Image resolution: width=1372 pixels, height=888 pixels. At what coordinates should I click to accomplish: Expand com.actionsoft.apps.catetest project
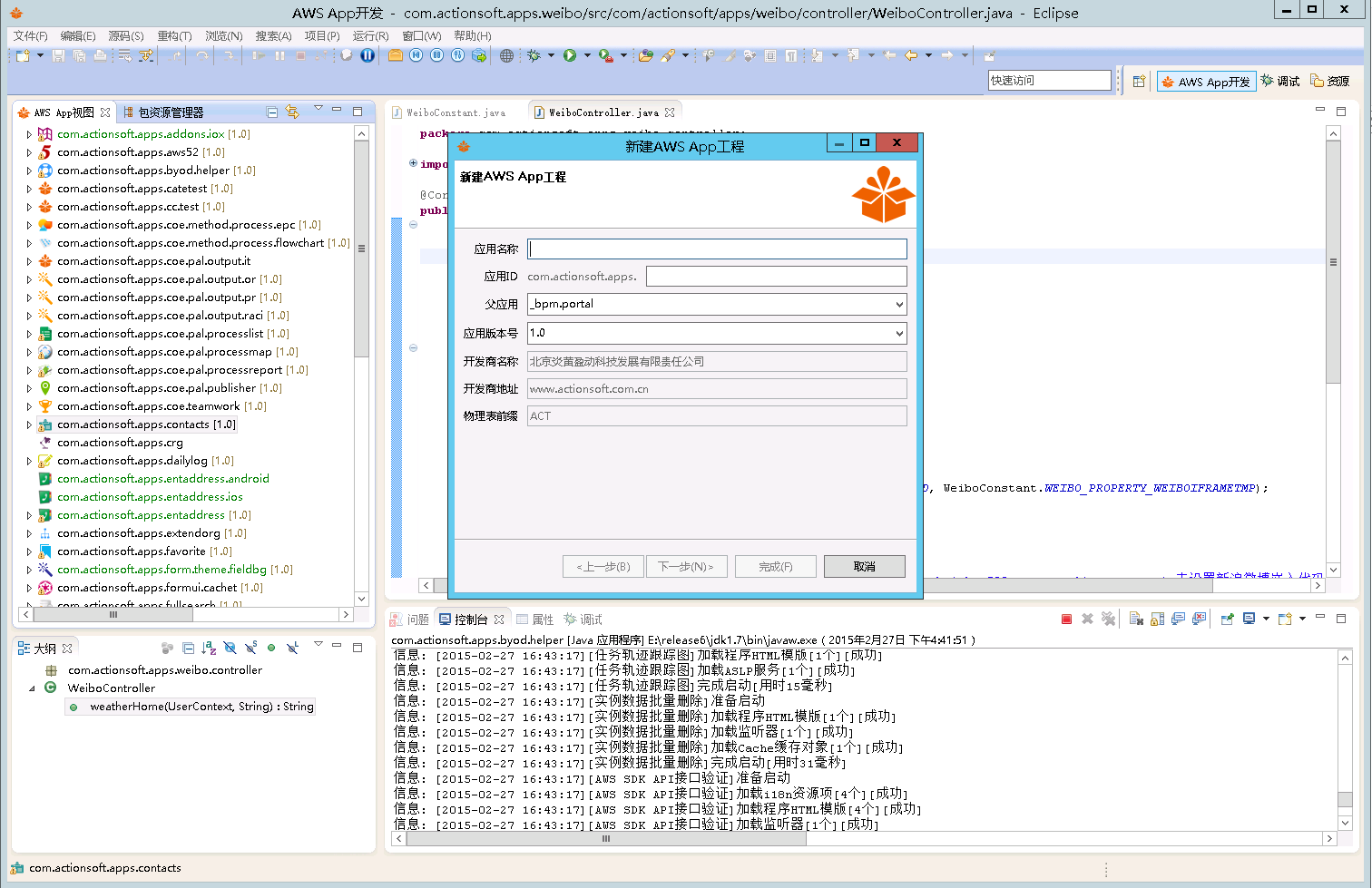[29, 189]
